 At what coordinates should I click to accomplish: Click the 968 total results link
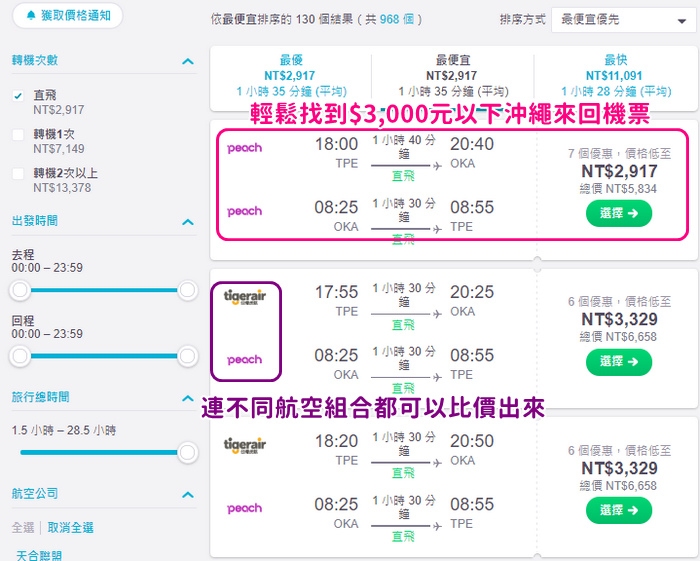[389, 19]
